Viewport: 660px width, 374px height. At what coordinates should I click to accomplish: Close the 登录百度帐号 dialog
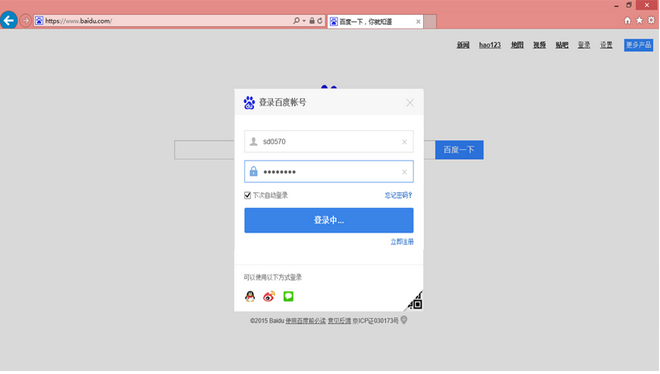pos(410,103)
